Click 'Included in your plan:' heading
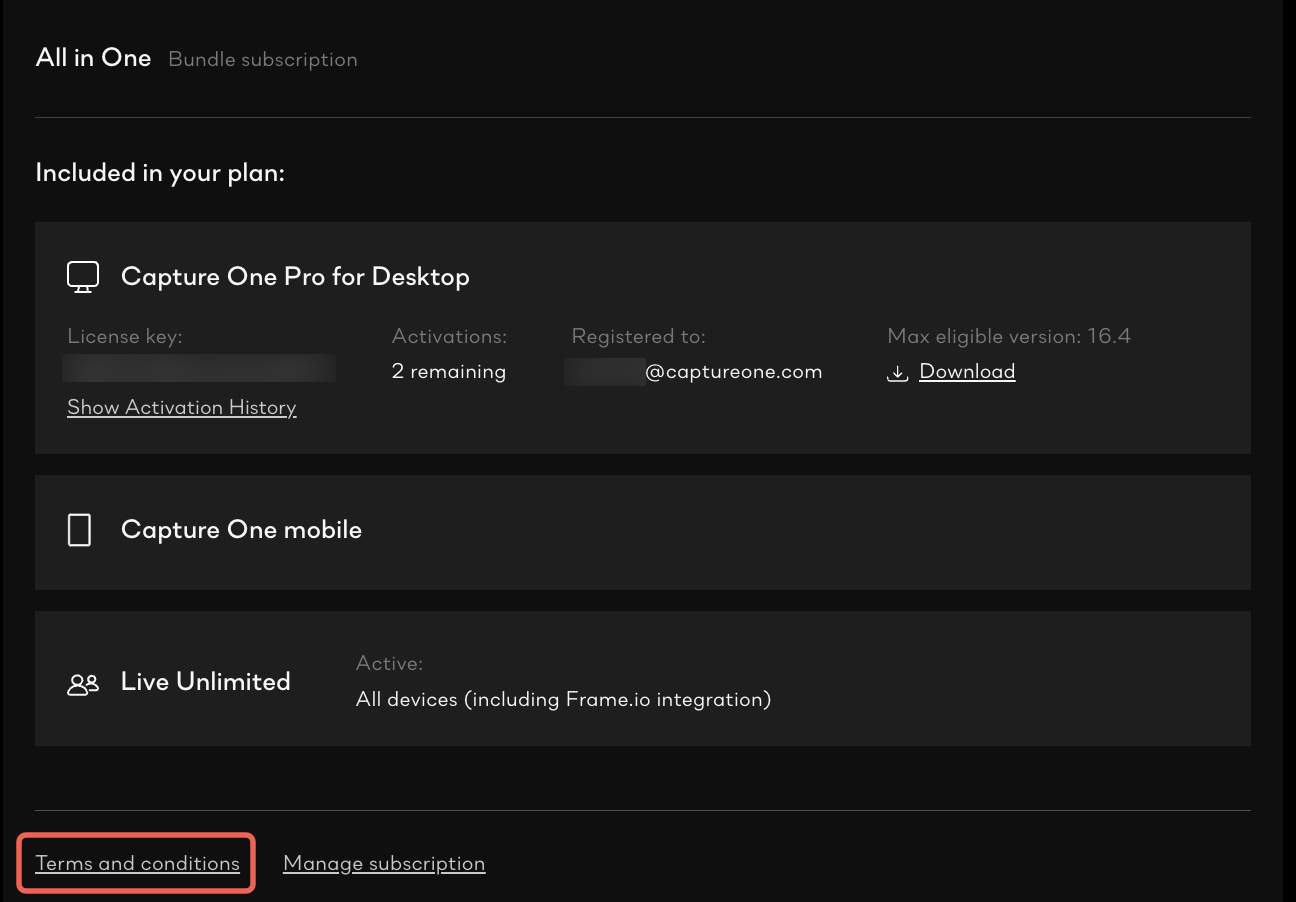The image size is (1296, 902). (160, 173)
